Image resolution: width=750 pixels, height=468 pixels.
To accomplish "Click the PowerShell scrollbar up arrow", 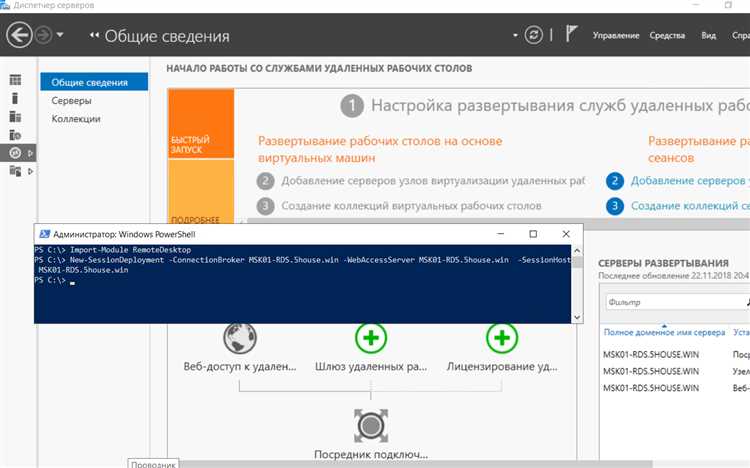I will coord(577,251).
